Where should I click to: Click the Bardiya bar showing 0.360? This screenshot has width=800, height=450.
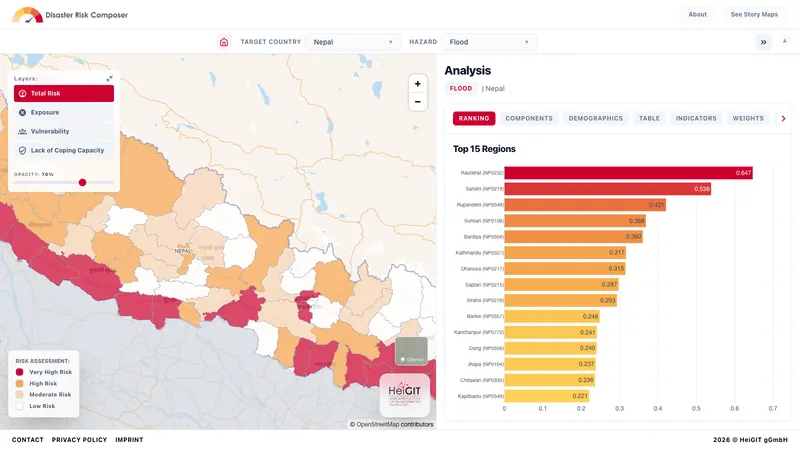(573, 237)
